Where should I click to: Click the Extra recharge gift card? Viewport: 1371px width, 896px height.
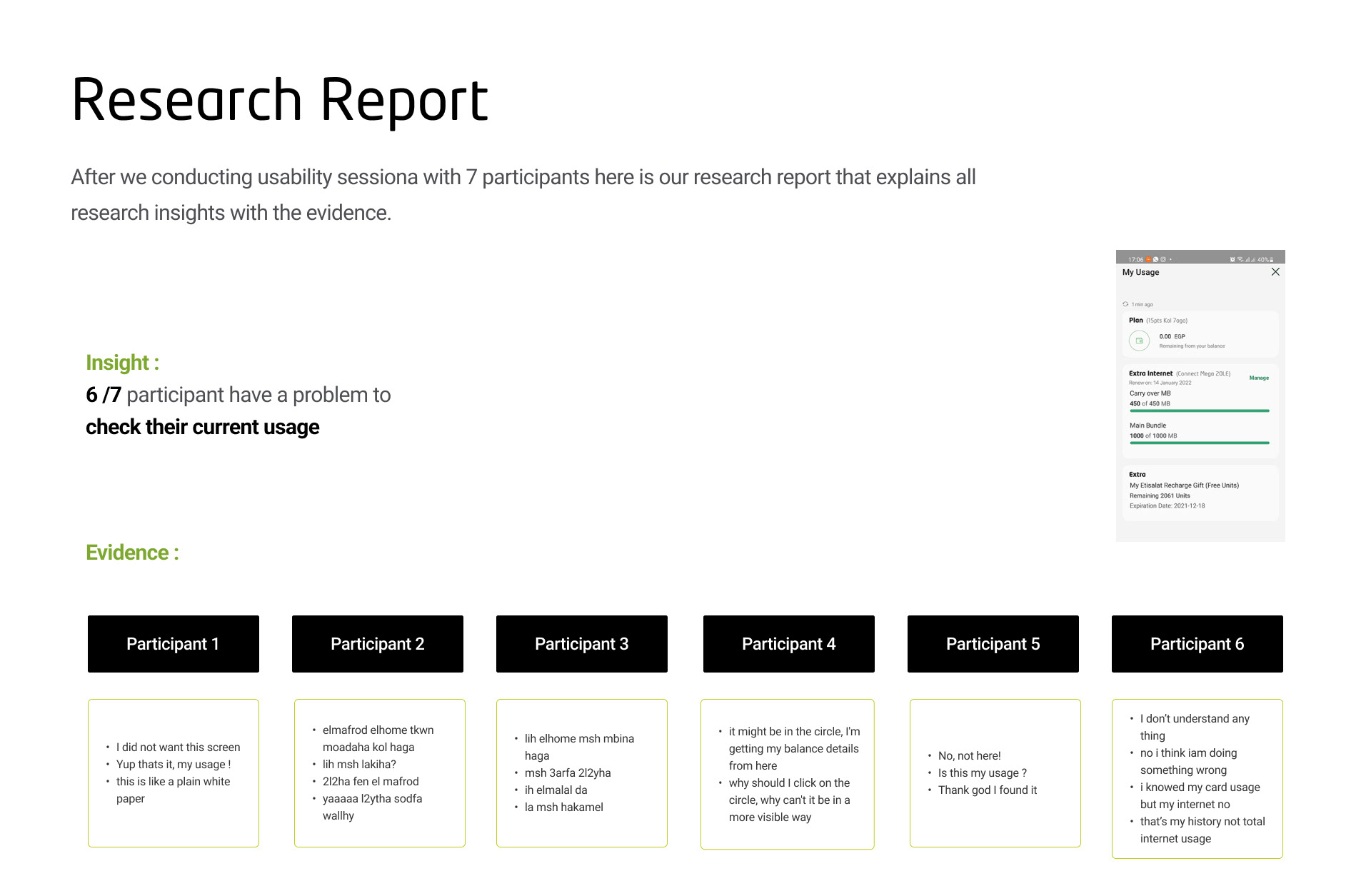[x=1200, y=493]
